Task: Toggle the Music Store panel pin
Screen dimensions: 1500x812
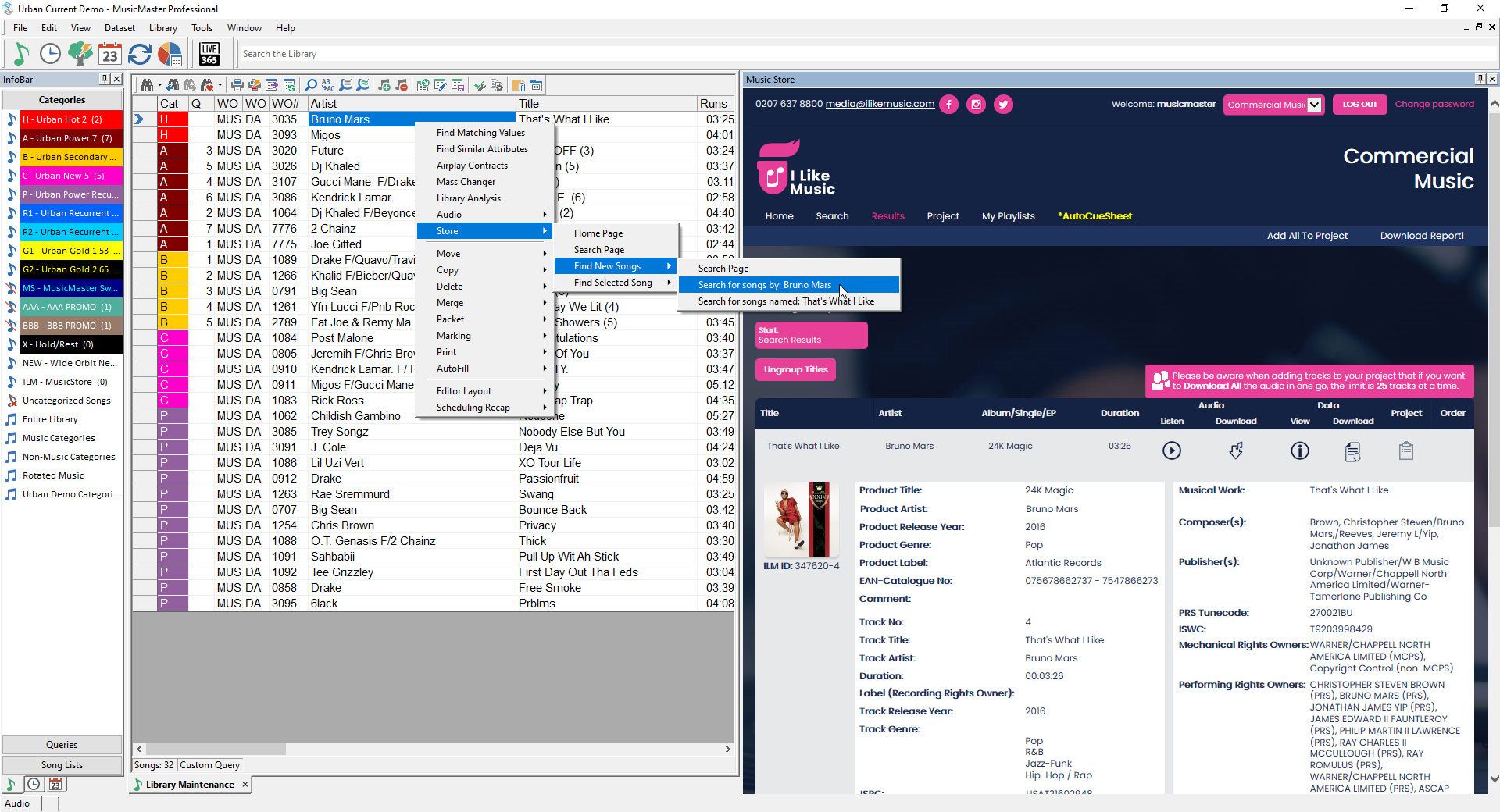Action: (1479, 79)
